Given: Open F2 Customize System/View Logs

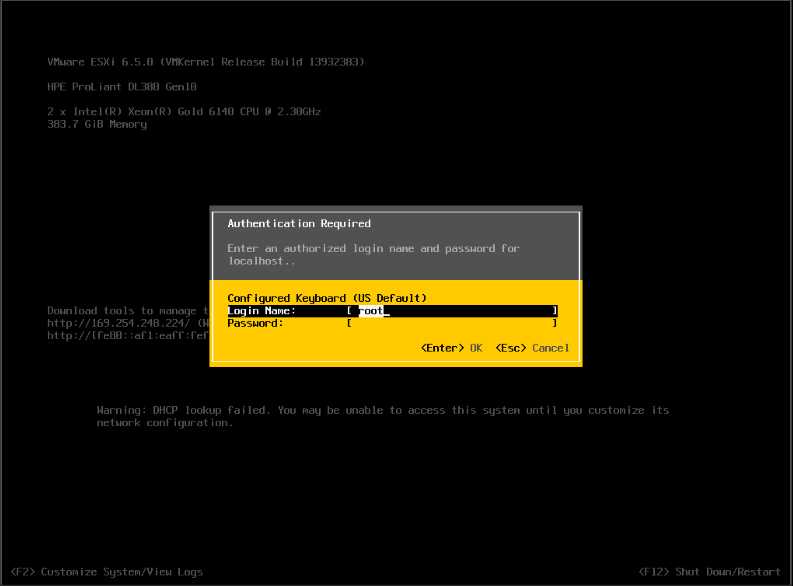Looking at the screenshot, I should pos(107,572).
